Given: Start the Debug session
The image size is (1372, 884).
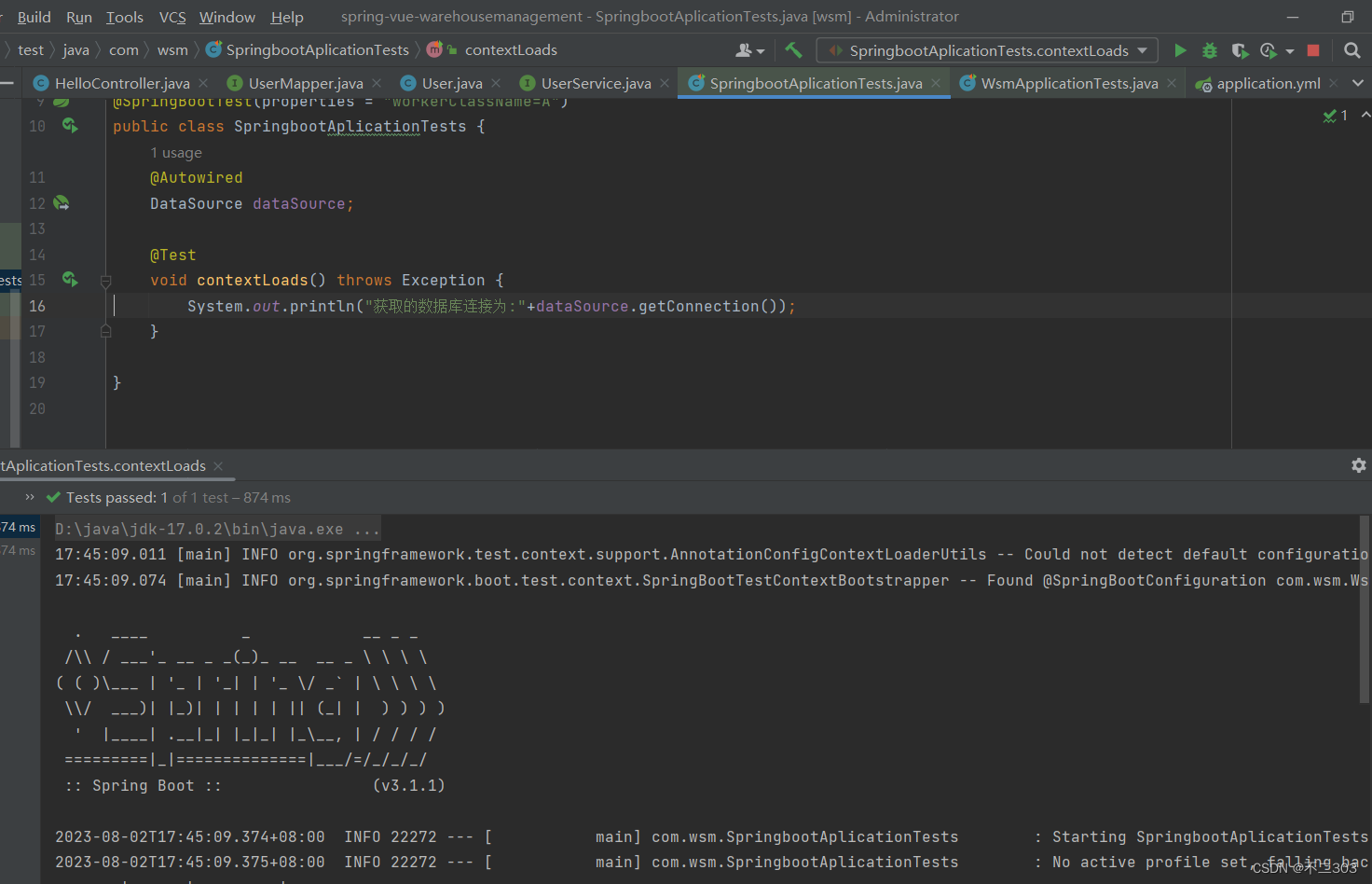Looking at the screenshot, I should 1209,49.
